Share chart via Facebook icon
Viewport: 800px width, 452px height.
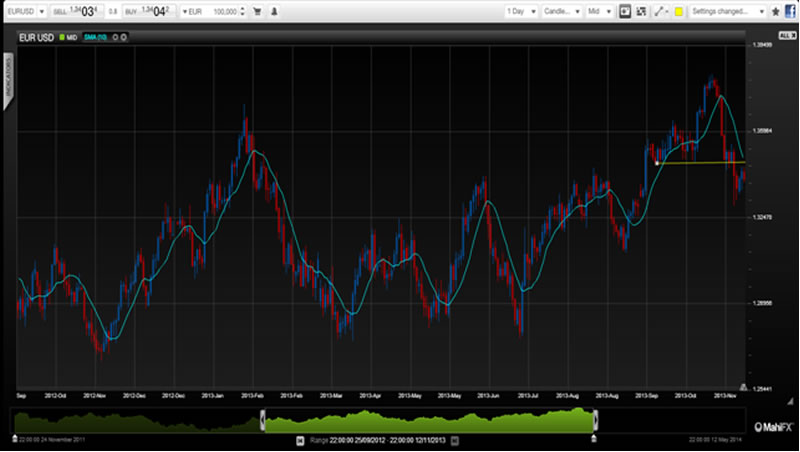click(790, 11)
